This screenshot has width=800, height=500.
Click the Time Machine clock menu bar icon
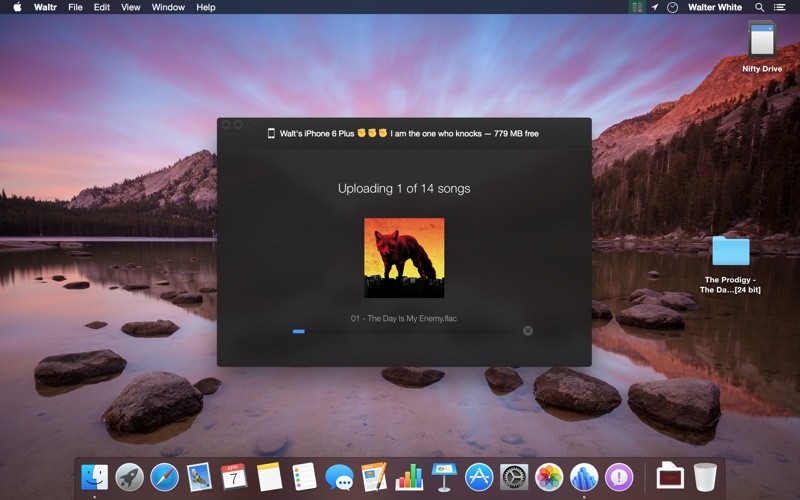[x=672, y=7]
